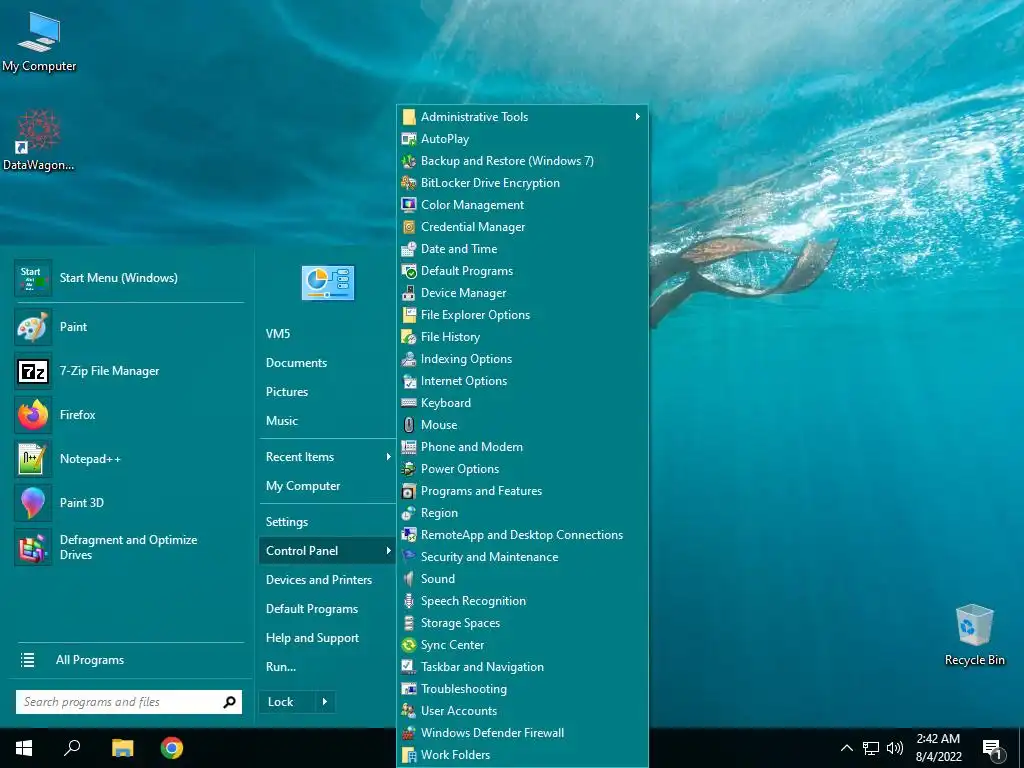The height and width of the screenshot is (768, 1024).
Task: Click the Lock button
Action: pyautogui.click(x=287, y=702)
